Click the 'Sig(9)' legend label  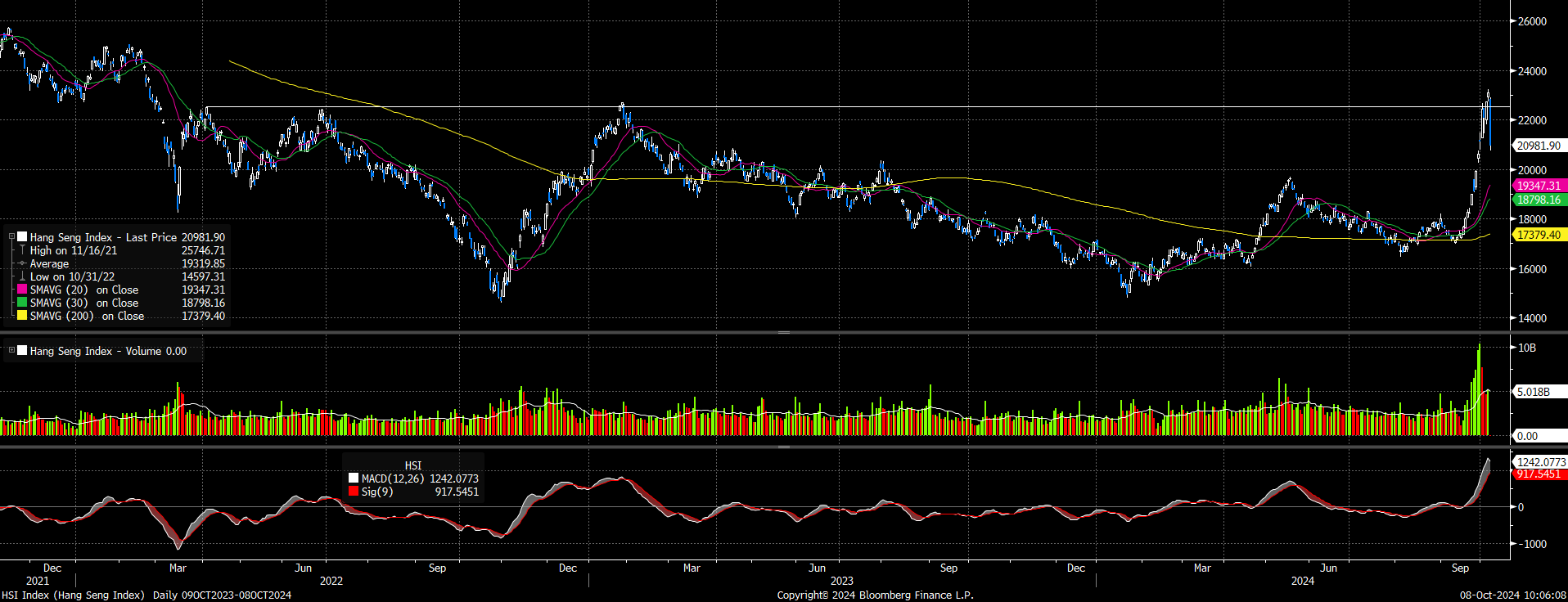tap(377, 492)
